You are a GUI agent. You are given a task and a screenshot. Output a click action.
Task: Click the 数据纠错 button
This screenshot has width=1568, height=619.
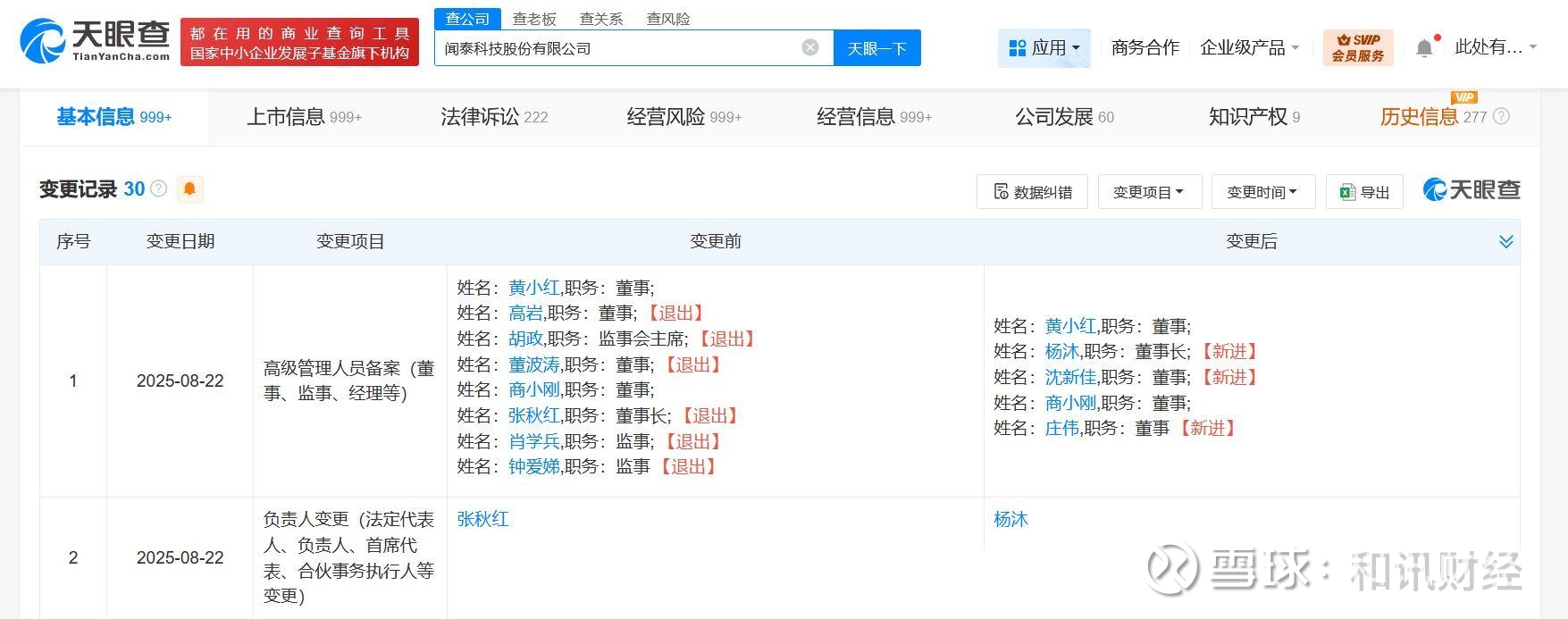click(x=1032, y=192)
